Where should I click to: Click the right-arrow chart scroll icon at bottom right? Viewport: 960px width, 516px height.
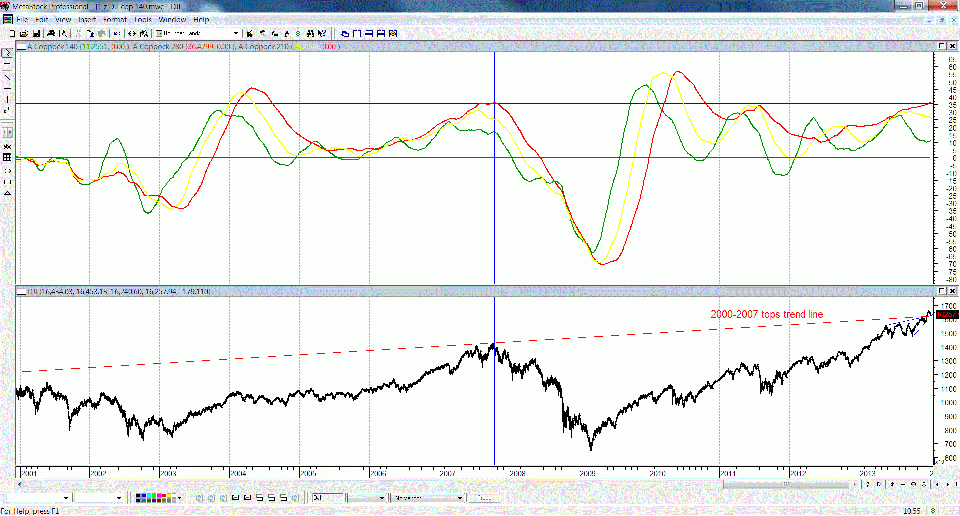[948, 484]
